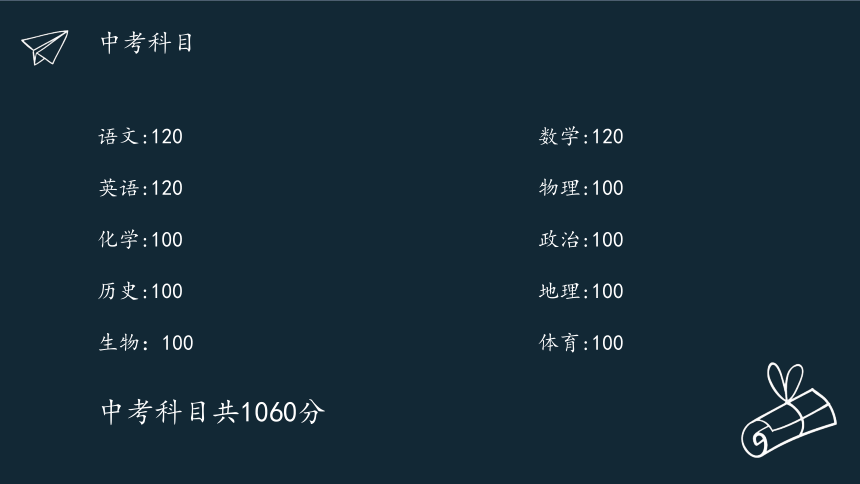The image size is (860, 484).
Task: Click the 100 score beside 体育
Action: (x=608, y=343)
